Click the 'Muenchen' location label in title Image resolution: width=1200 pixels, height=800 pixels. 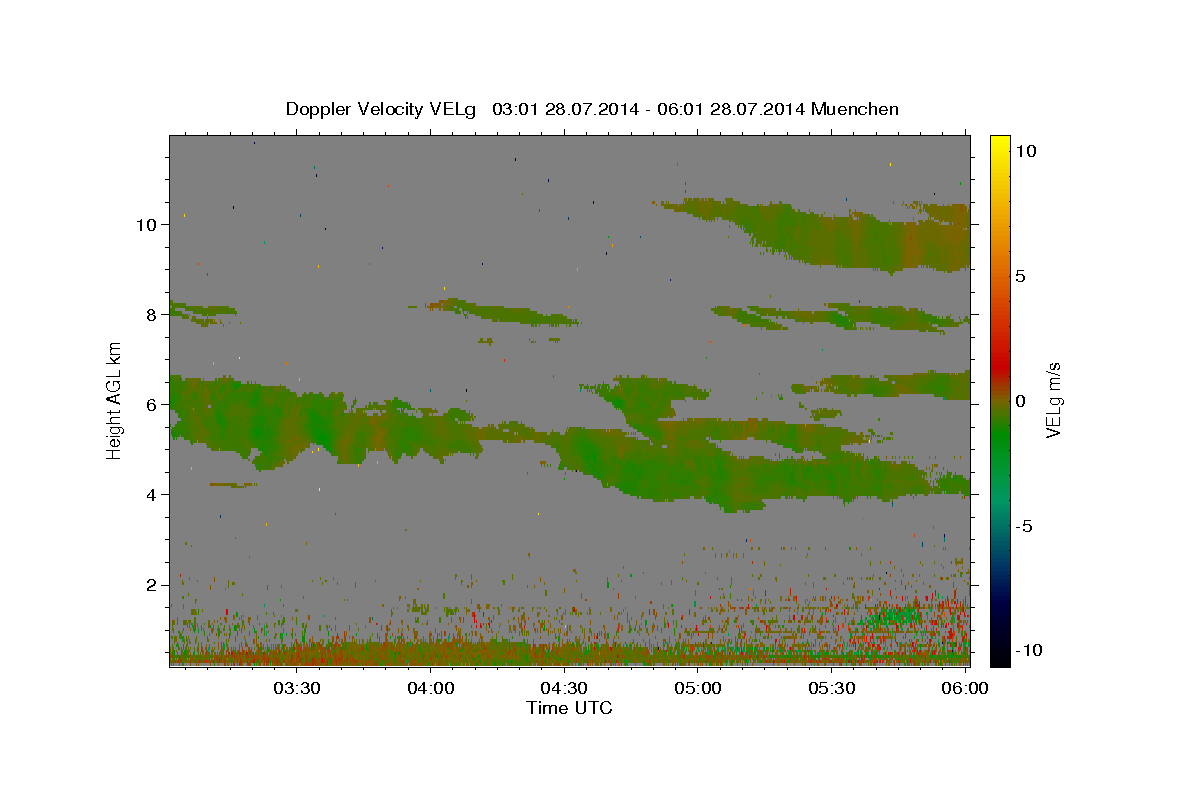click(x=856, y=109)
